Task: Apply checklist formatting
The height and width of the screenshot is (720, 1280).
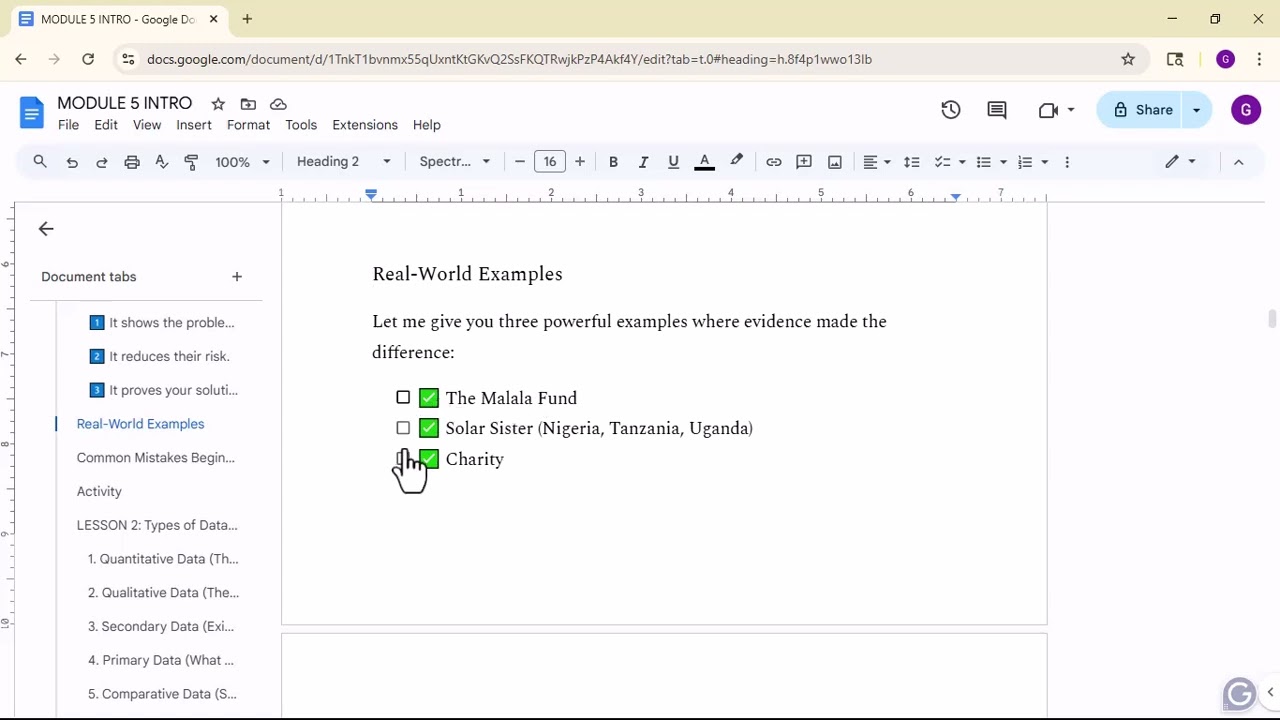Action: click(x=941, y=162)
